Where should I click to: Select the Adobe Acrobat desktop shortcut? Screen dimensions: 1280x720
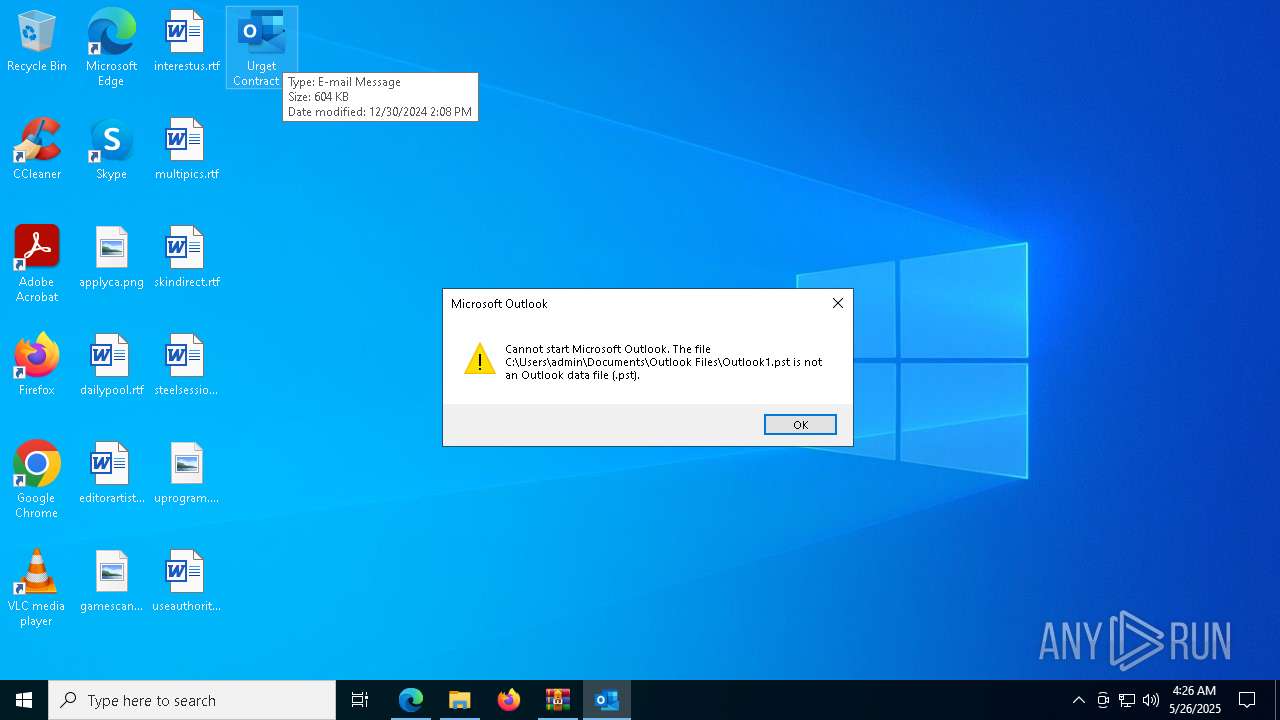coord(37,264)
